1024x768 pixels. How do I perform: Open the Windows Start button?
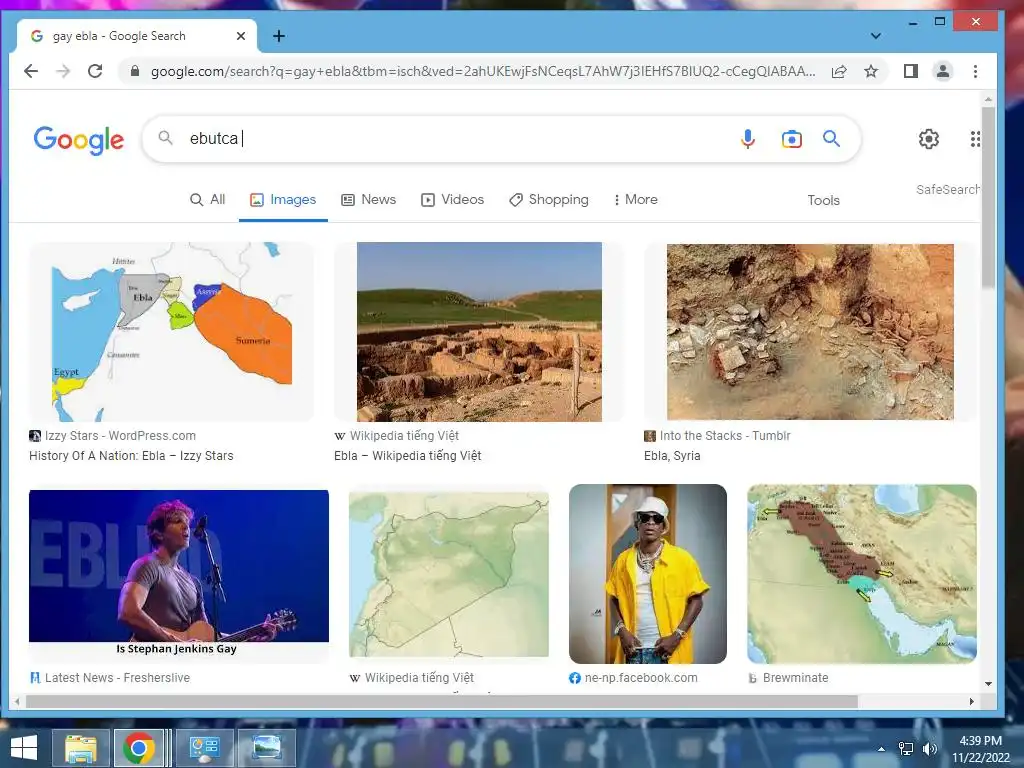tap(24, 748)
